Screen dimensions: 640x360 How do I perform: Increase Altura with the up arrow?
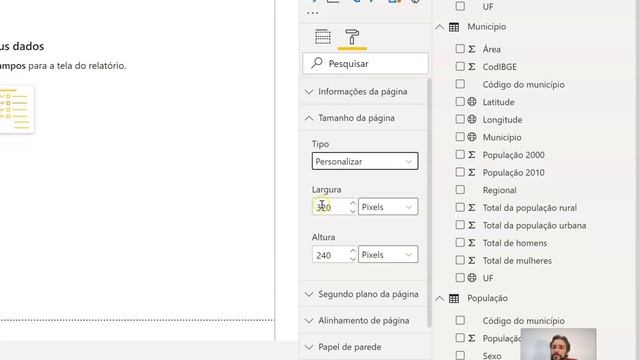tap(353, 251)
